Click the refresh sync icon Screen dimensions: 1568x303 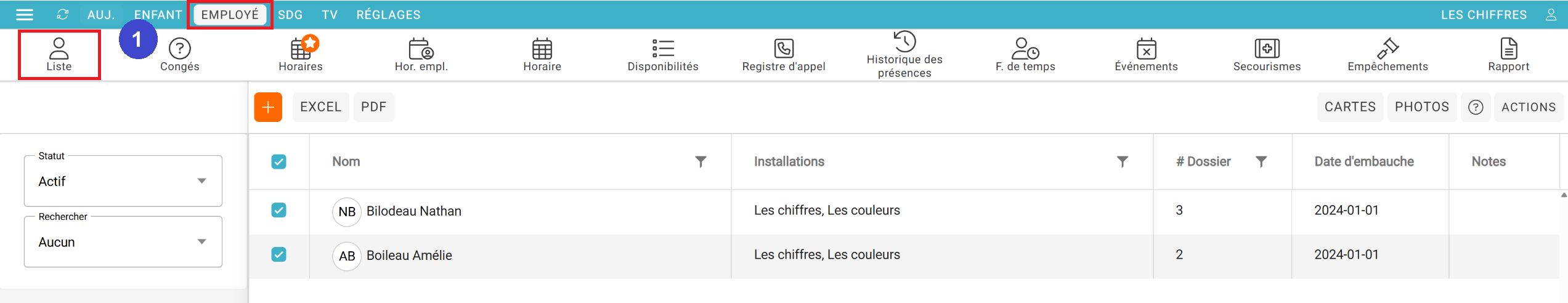[63, 15]
